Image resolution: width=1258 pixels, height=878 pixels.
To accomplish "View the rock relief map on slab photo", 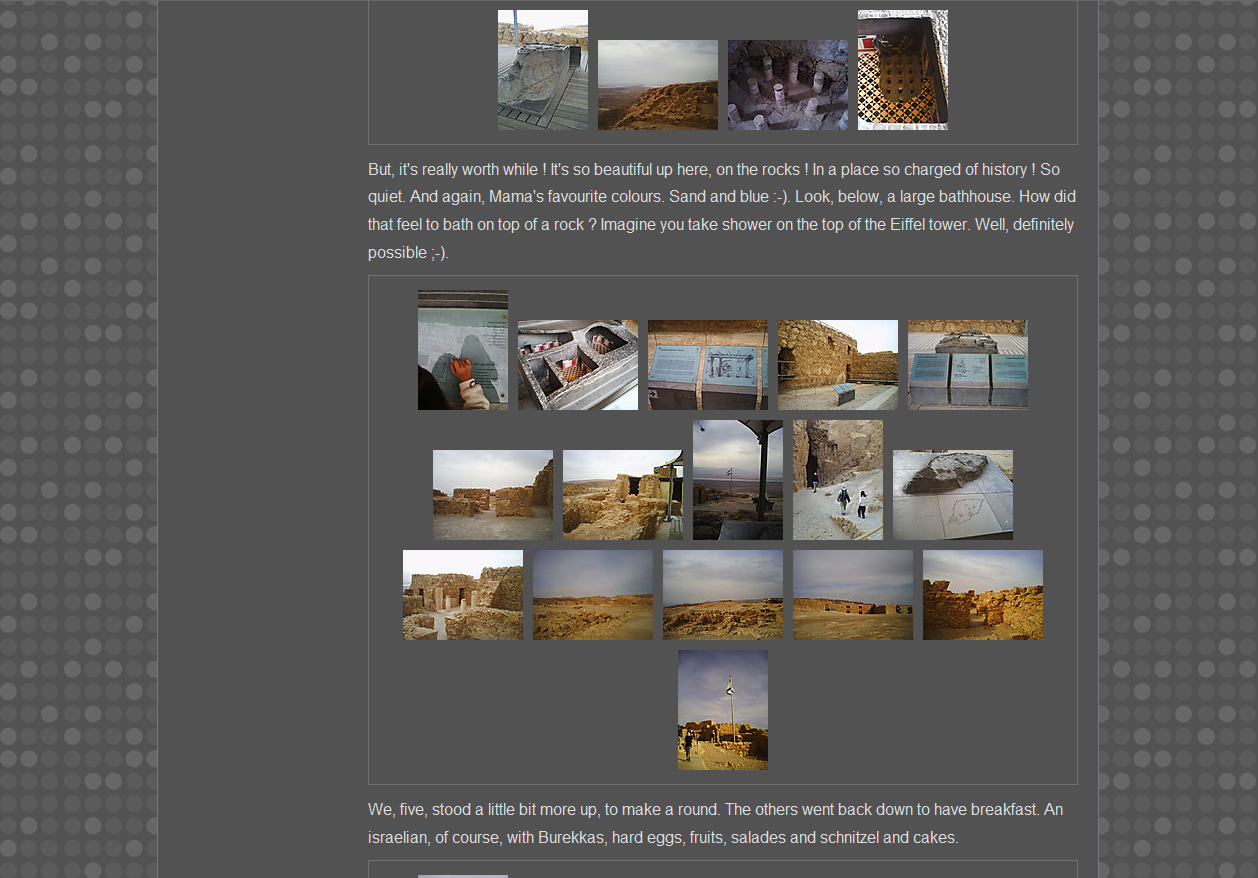I will pyautogui.click(x=952, y=495).
